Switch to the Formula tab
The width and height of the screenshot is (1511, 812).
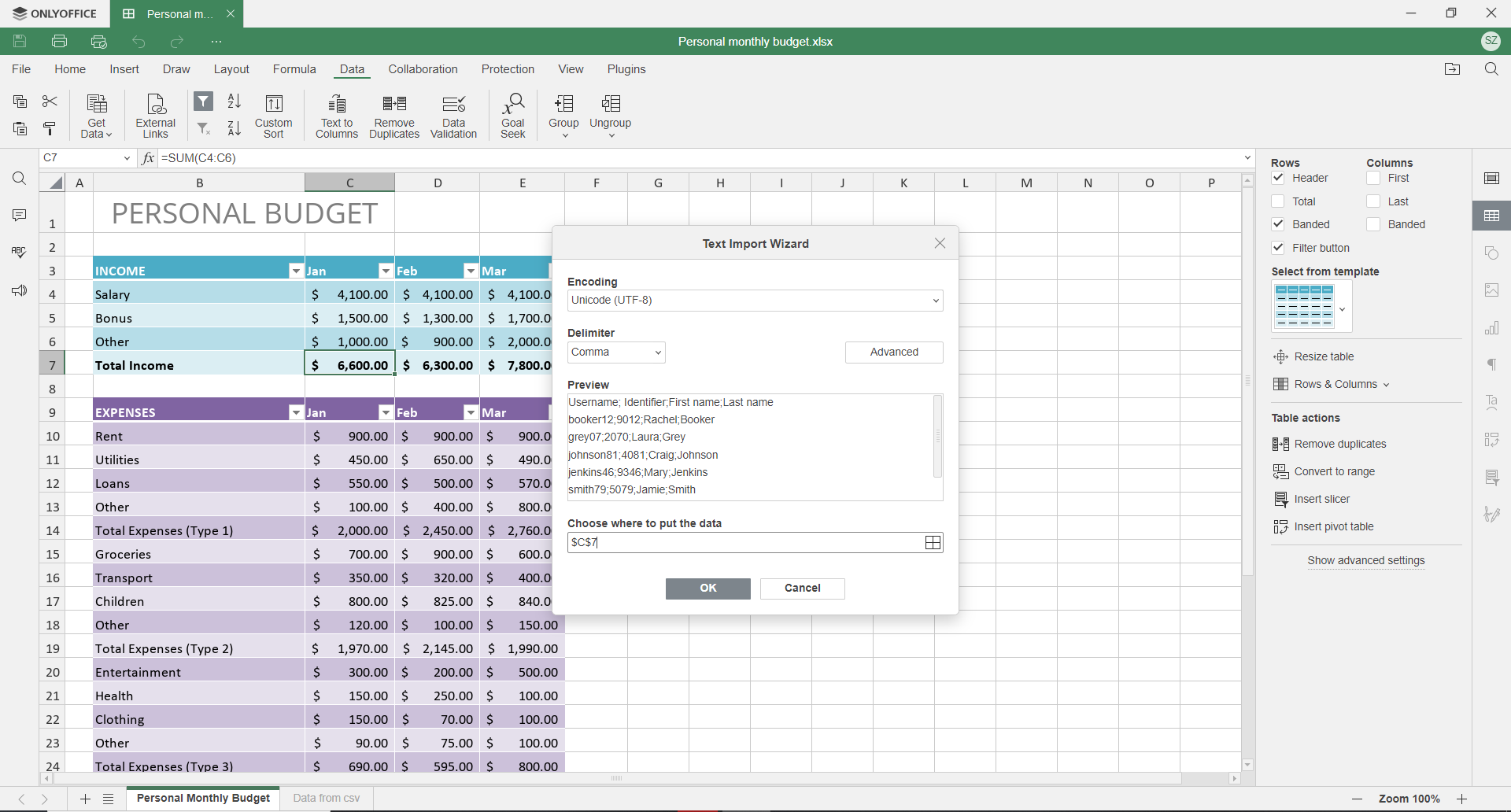point(294,69)
